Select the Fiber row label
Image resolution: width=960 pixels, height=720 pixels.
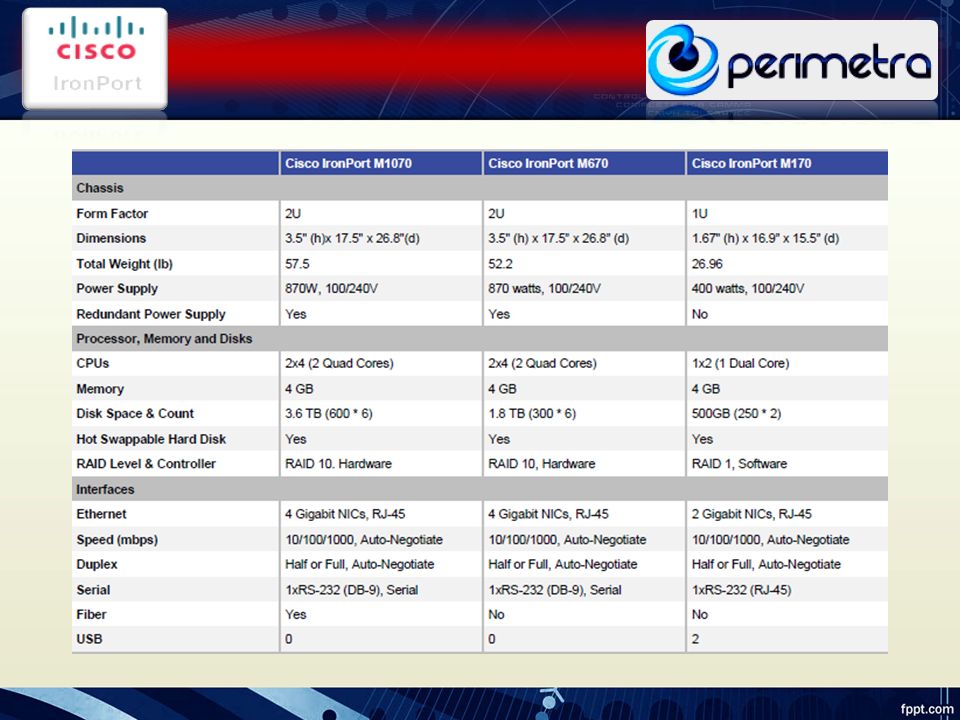91,614
